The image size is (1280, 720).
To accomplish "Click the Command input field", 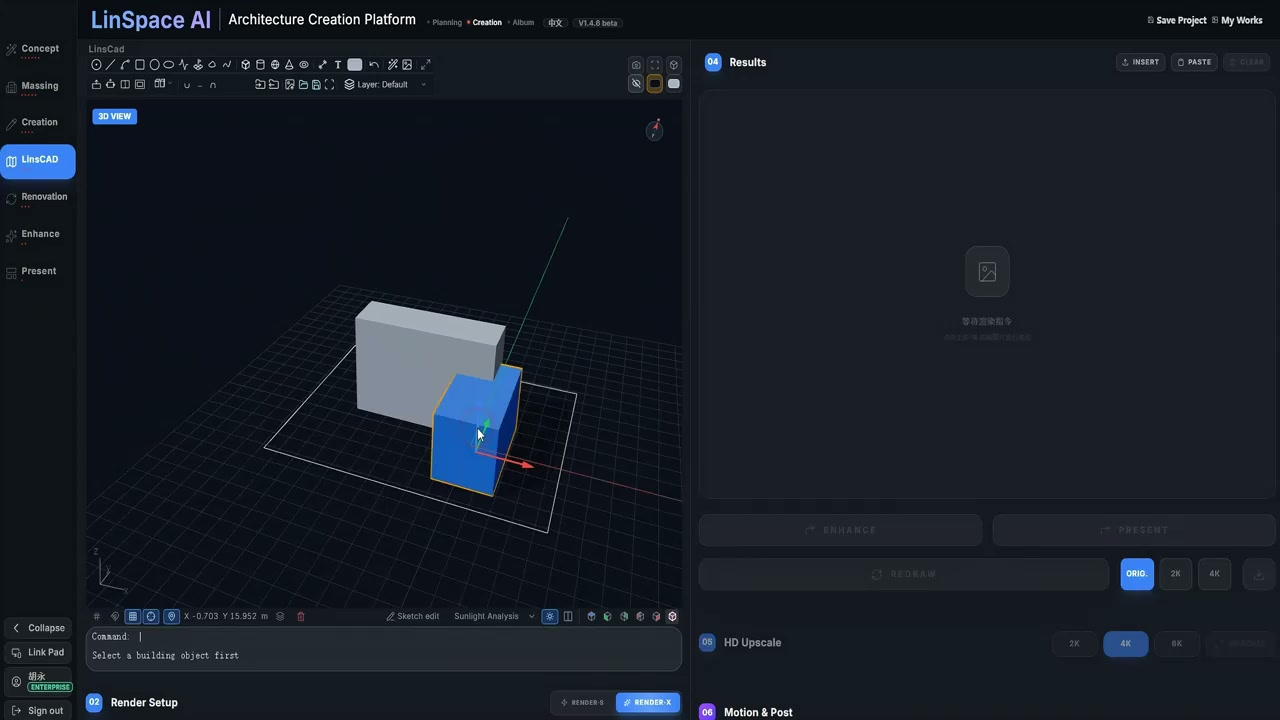I will (x=384, y=637).
